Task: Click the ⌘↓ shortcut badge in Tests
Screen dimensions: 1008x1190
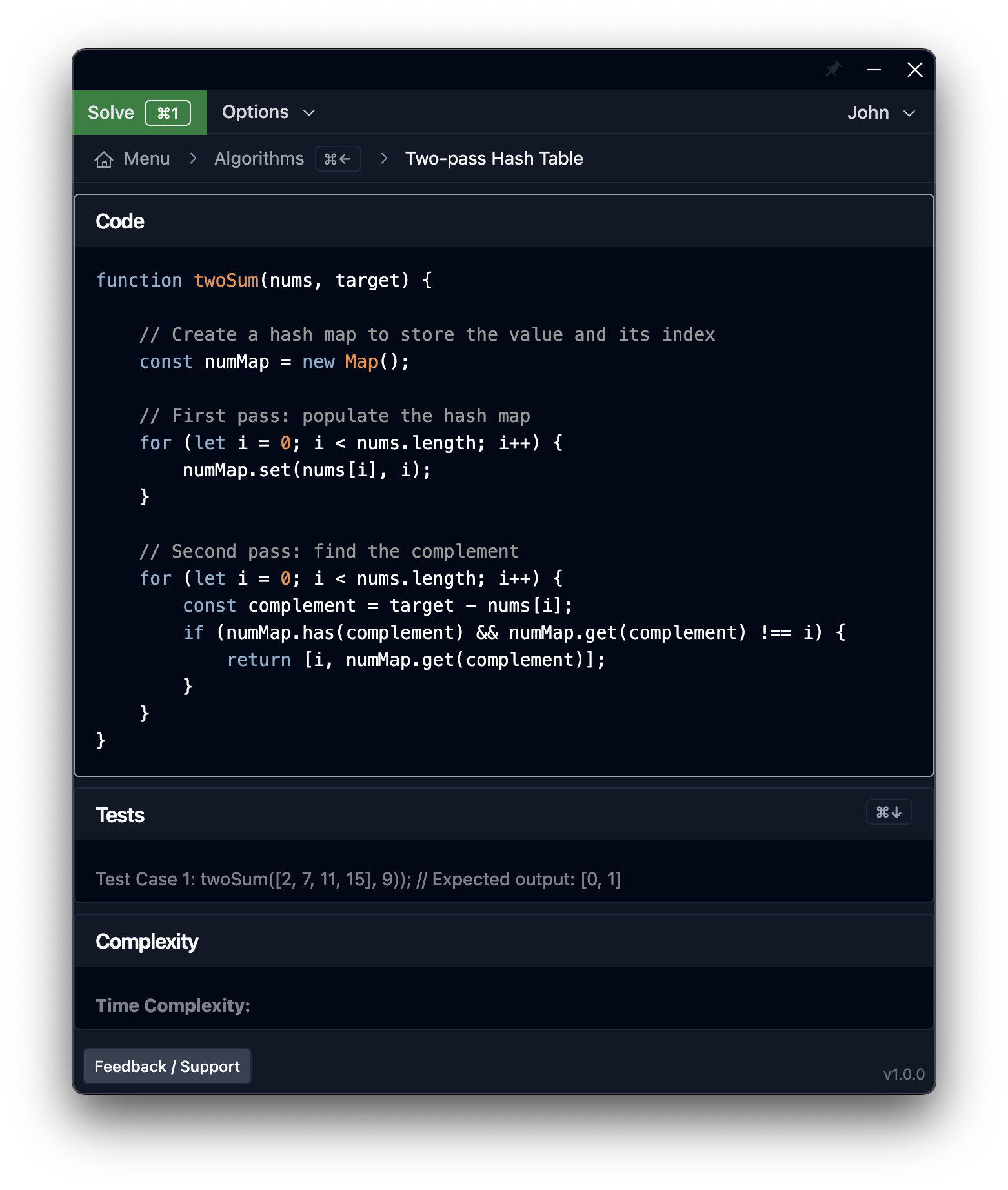Action: pos(889,812)
